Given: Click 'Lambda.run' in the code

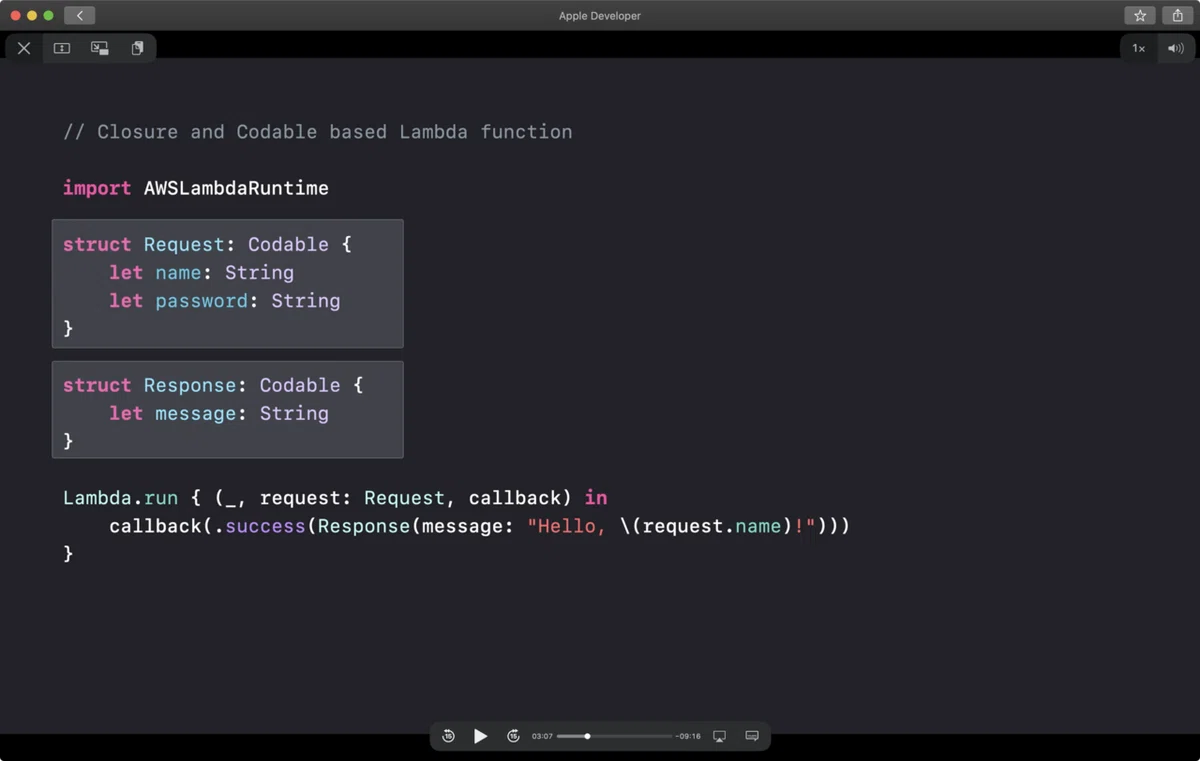Looking at the screenshot, I should click(121, 498).
